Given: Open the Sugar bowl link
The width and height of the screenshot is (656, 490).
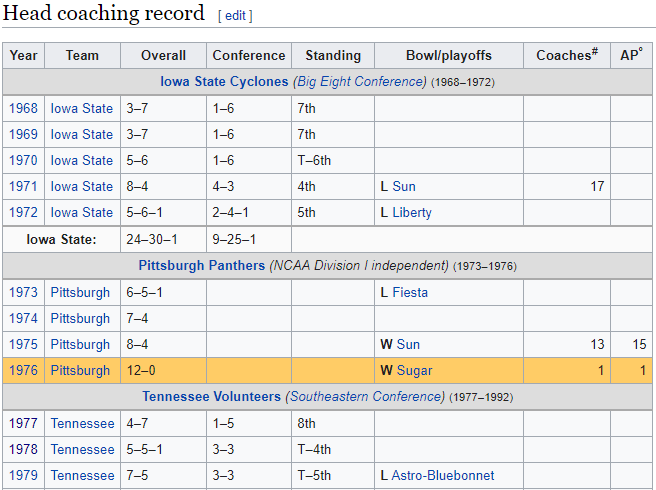Looking at the screenshot, I should point(414,370).
